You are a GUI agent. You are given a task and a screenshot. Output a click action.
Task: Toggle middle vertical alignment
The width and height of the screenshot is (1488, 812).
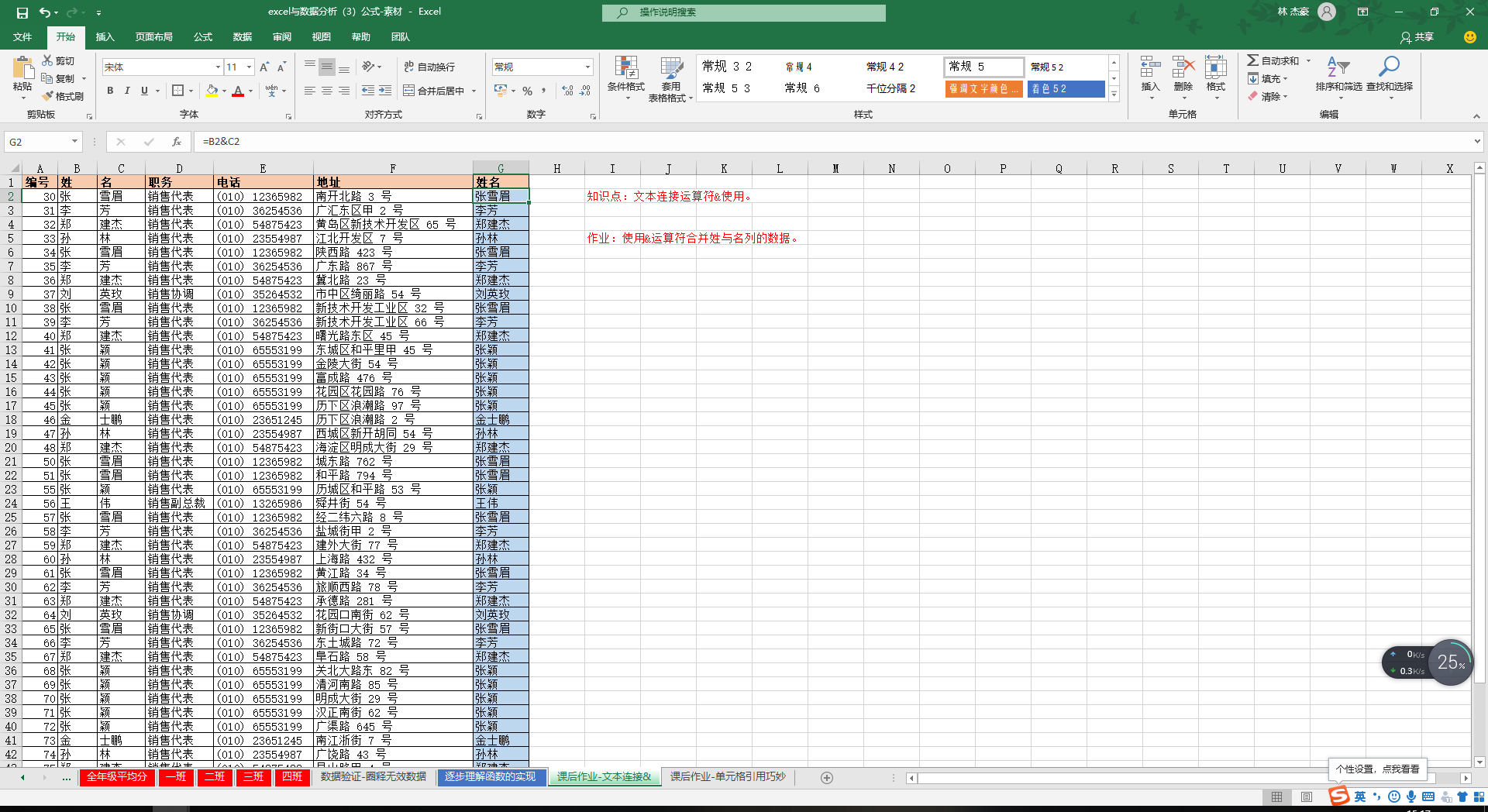point(327,67)
